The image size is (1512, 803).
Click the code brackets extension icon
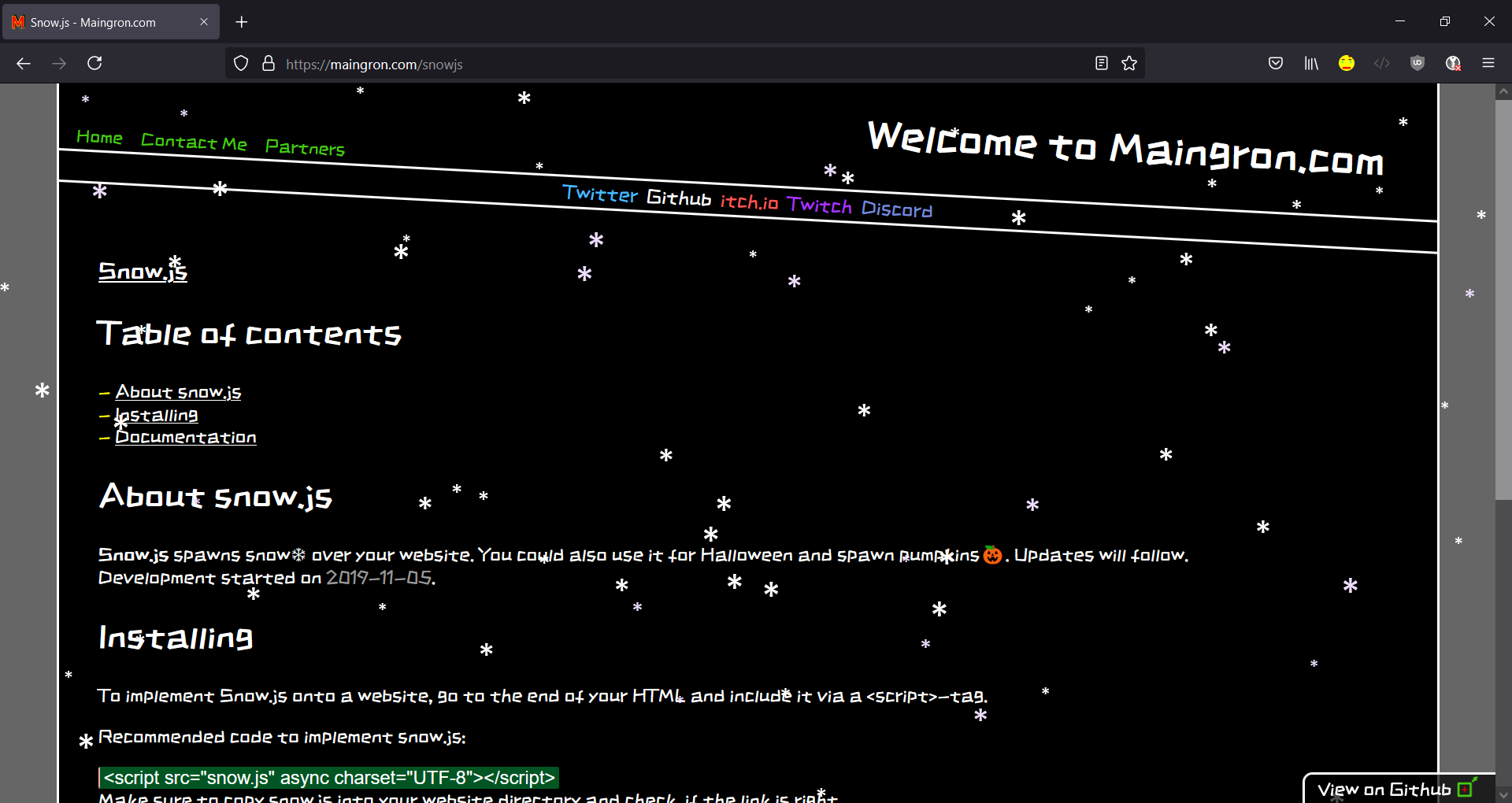(x=1382, y=64)
